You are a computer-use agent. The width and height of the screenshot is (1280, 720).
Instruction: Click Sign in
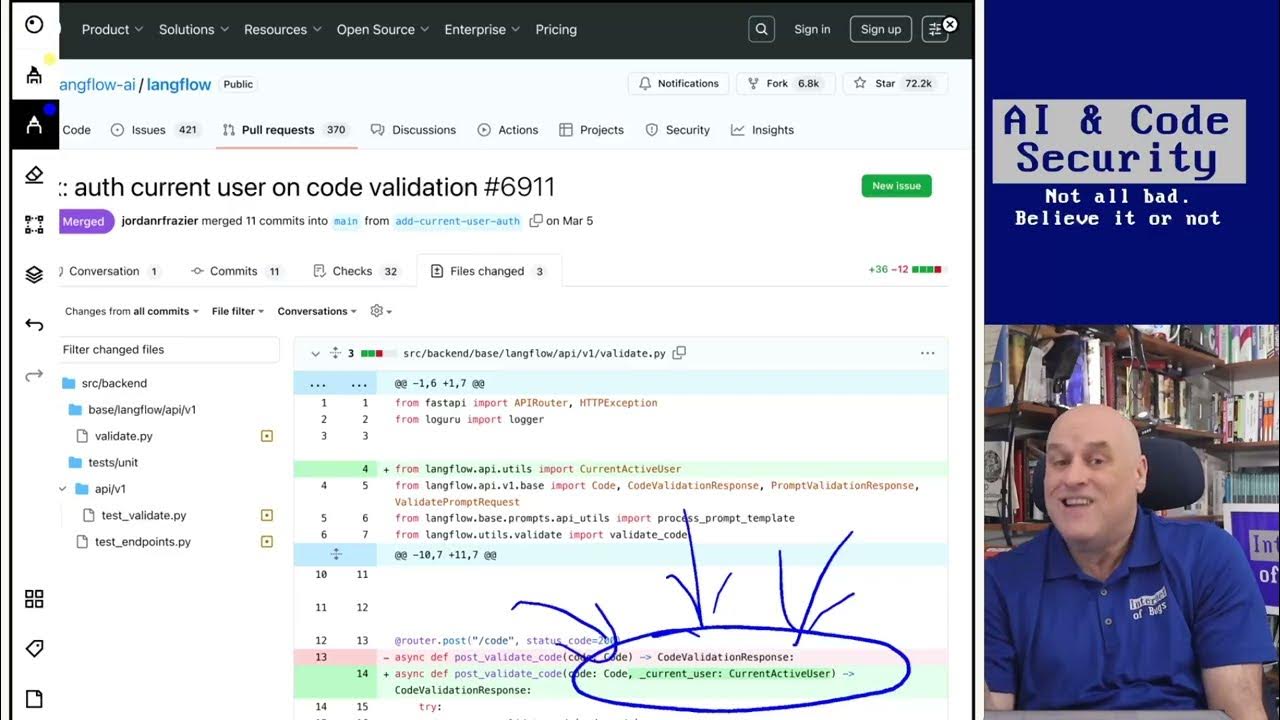point(812,29)
